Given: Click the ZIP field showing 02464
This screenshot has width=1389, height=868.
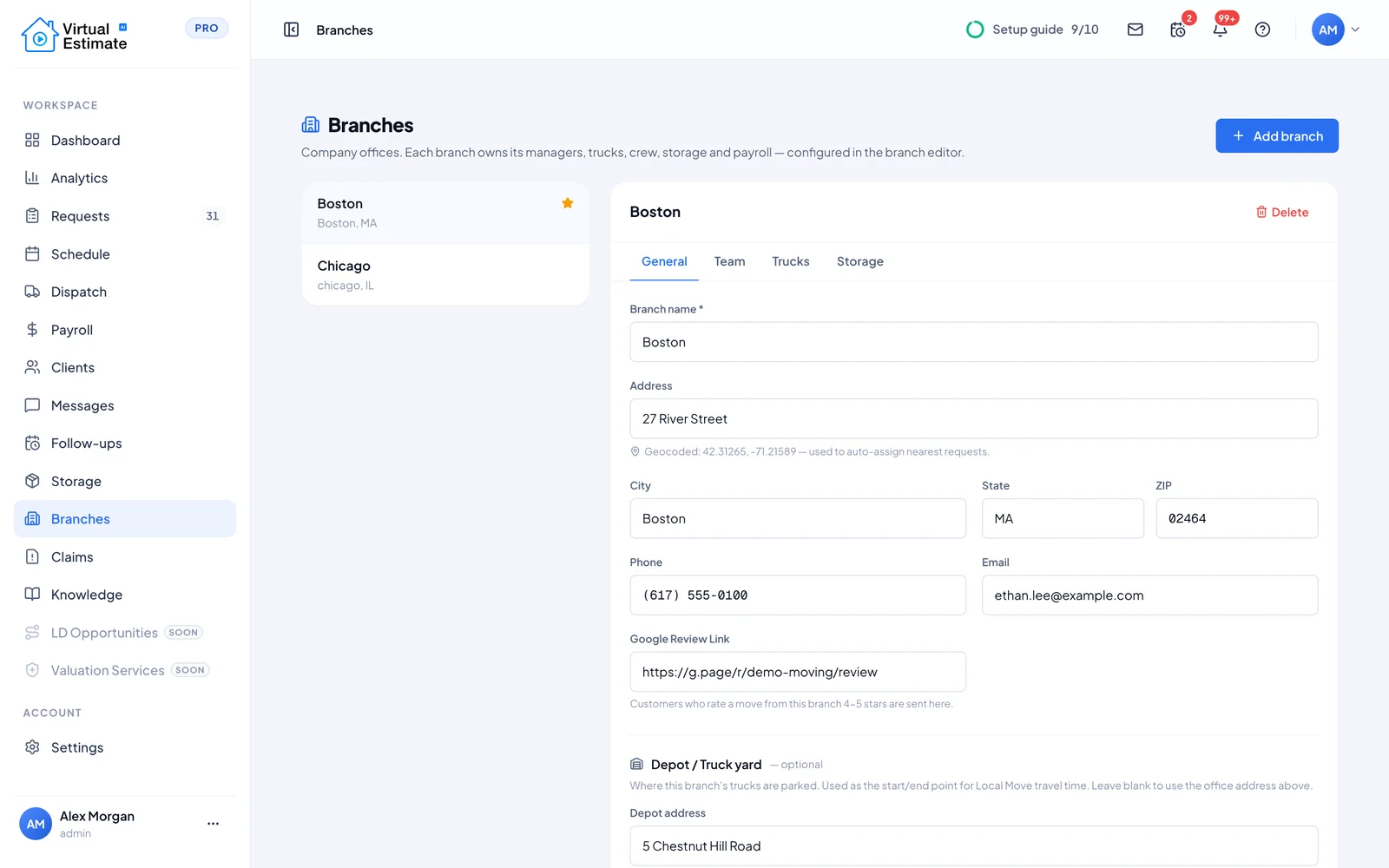Looking at the screenshot, I should coord(1237,518).
